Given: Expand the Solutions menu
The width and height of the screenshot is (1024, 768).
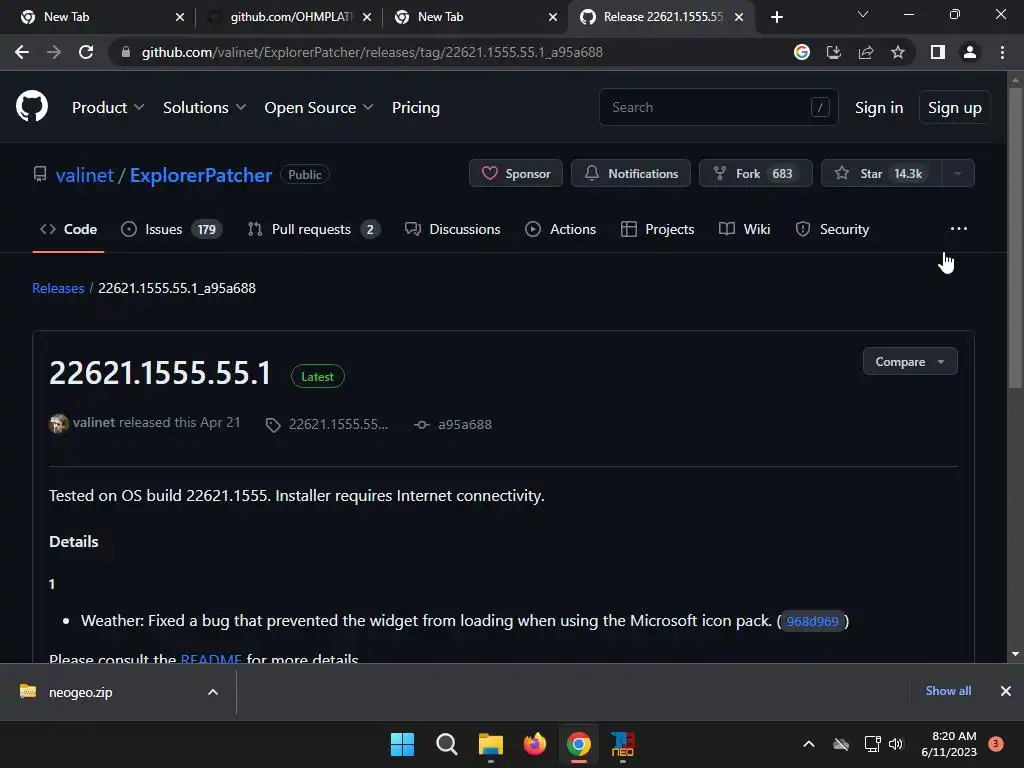Looking at the screenshot, I should [204, 108].
